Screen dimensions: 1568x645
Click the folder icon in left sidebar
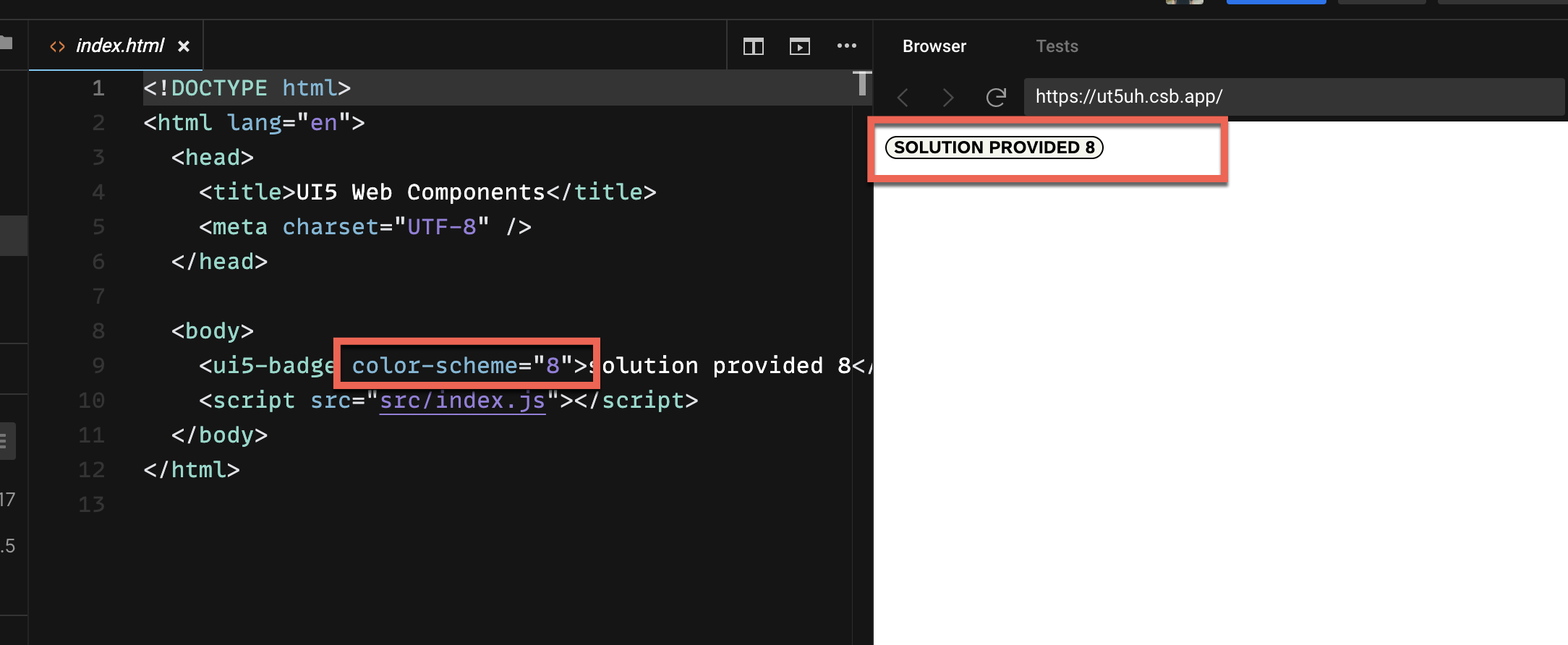tap(7, 43)
